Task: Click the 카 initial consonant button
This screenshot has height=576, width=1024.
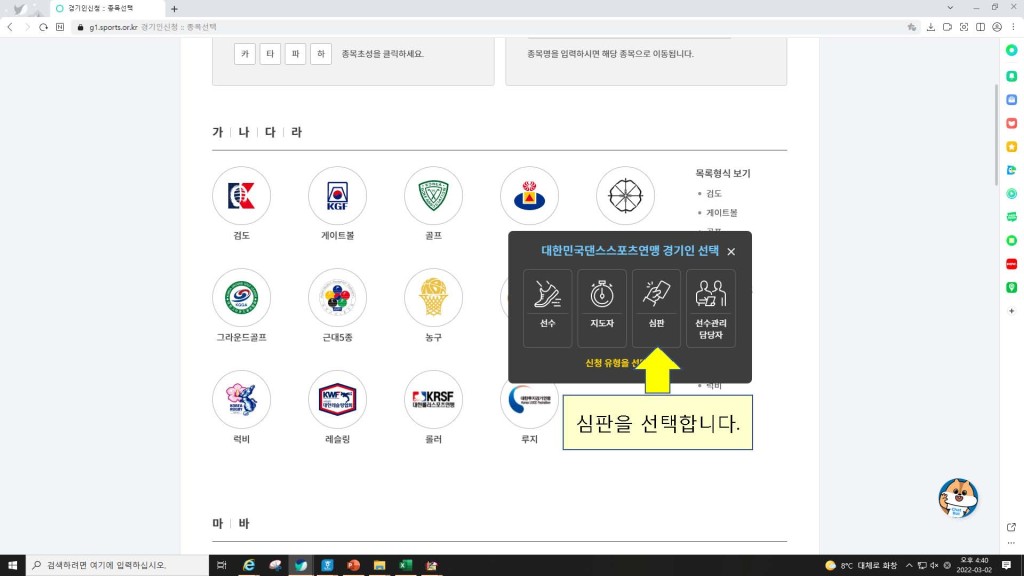Action: pyautogui.click(x=245, y=54)
